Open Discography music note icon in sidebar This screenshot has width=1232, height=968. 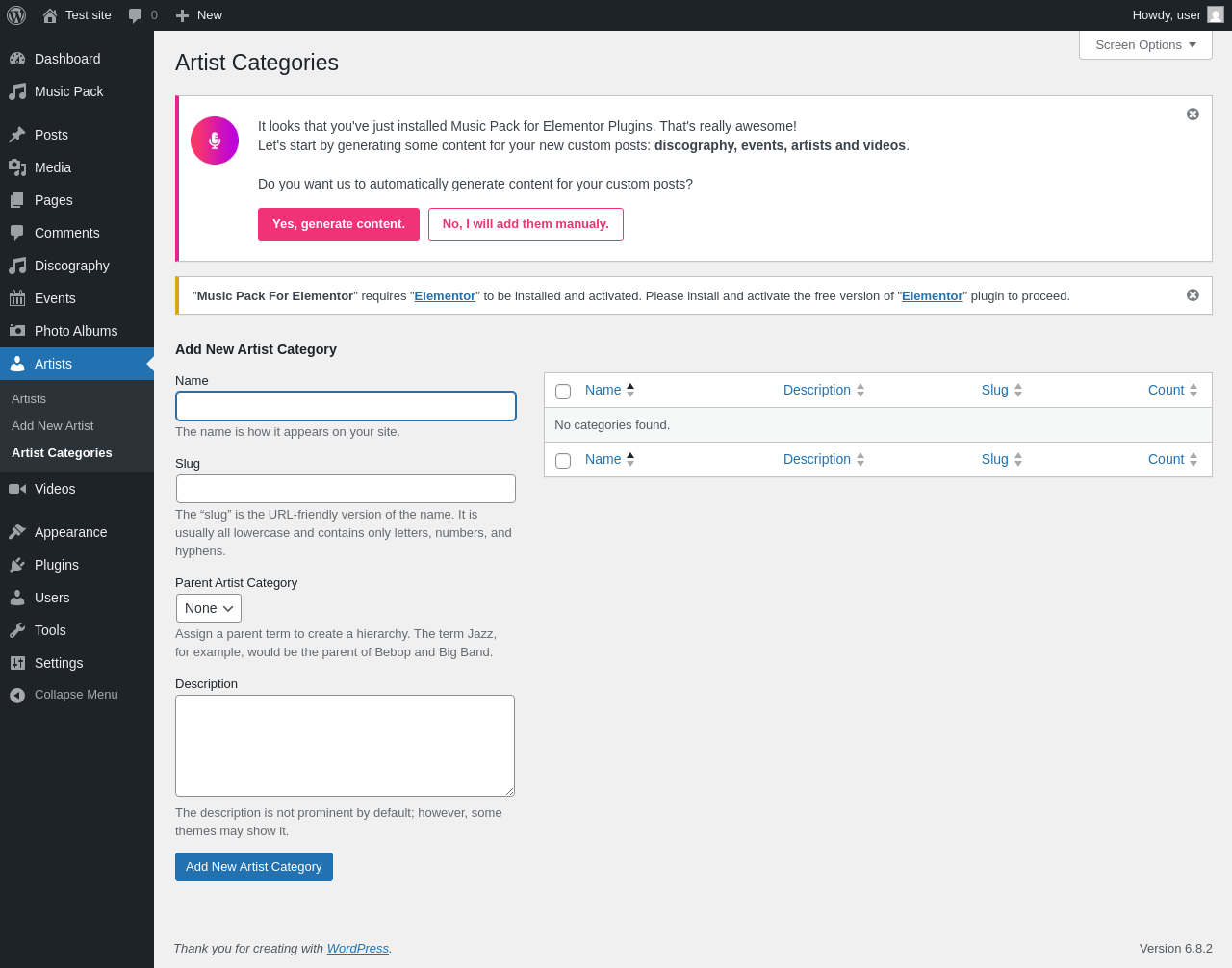(x=17, y=266)
